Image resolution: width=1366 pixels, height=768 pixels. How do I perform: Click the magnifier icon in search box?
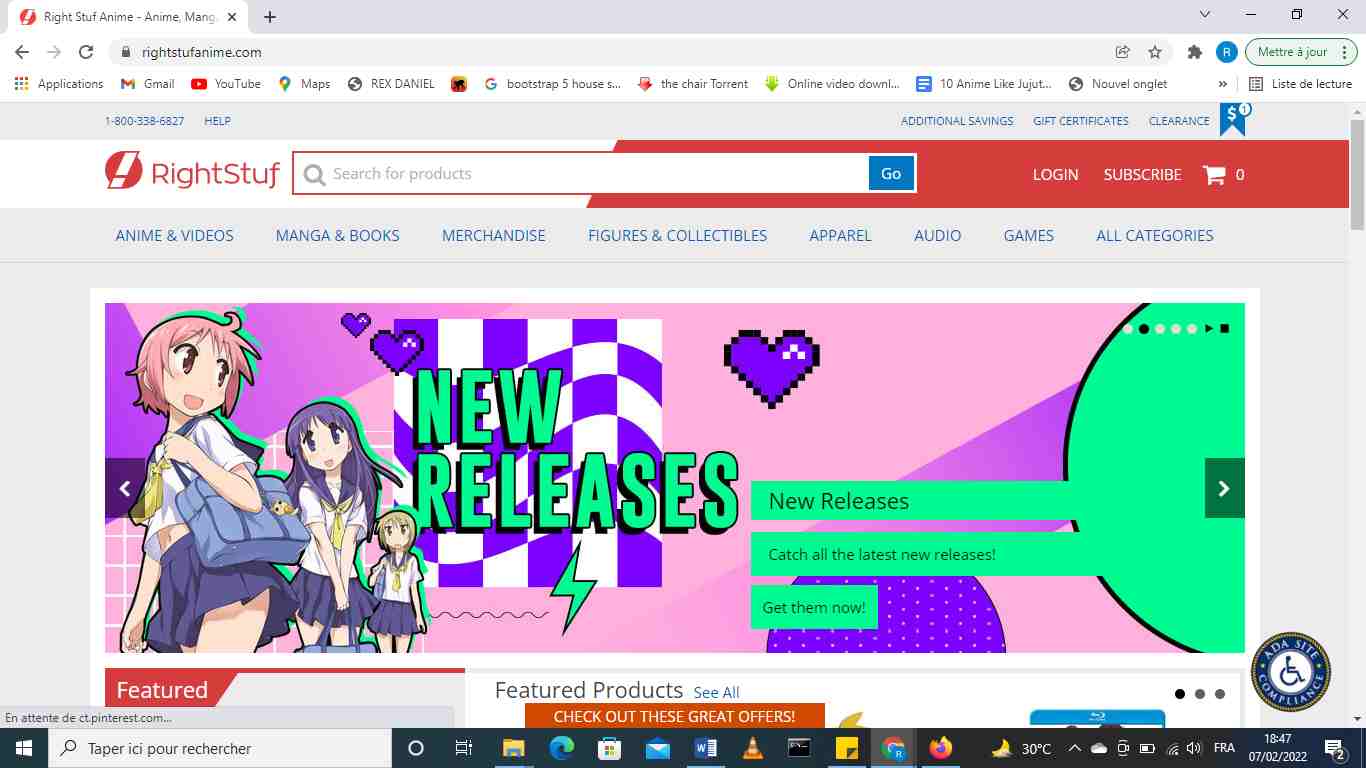click(314, 175)
